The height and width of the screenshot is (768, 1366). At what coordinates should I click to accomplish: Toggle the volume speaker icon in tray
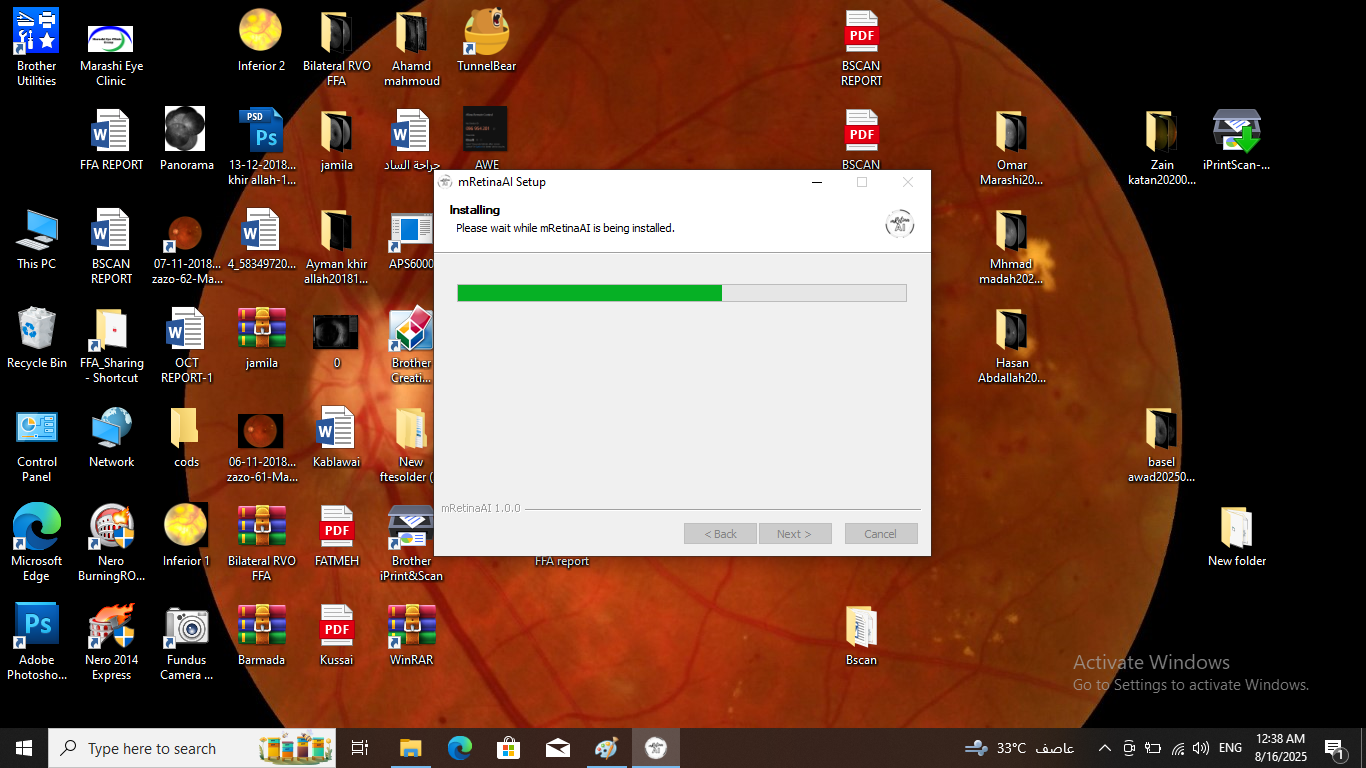[x=1201, y=748]
